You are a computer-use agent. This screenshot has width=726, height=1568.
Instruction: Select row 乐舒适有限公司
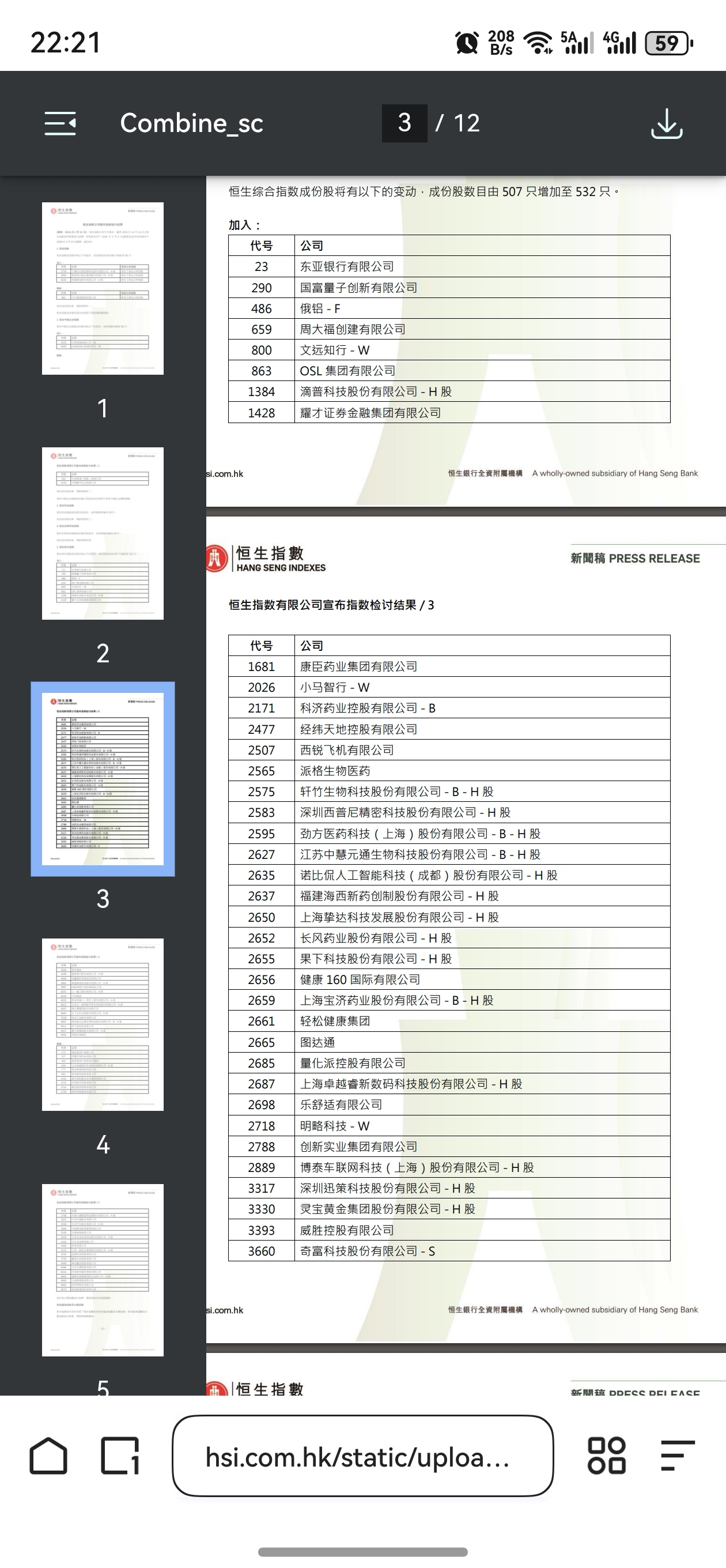449,1105
